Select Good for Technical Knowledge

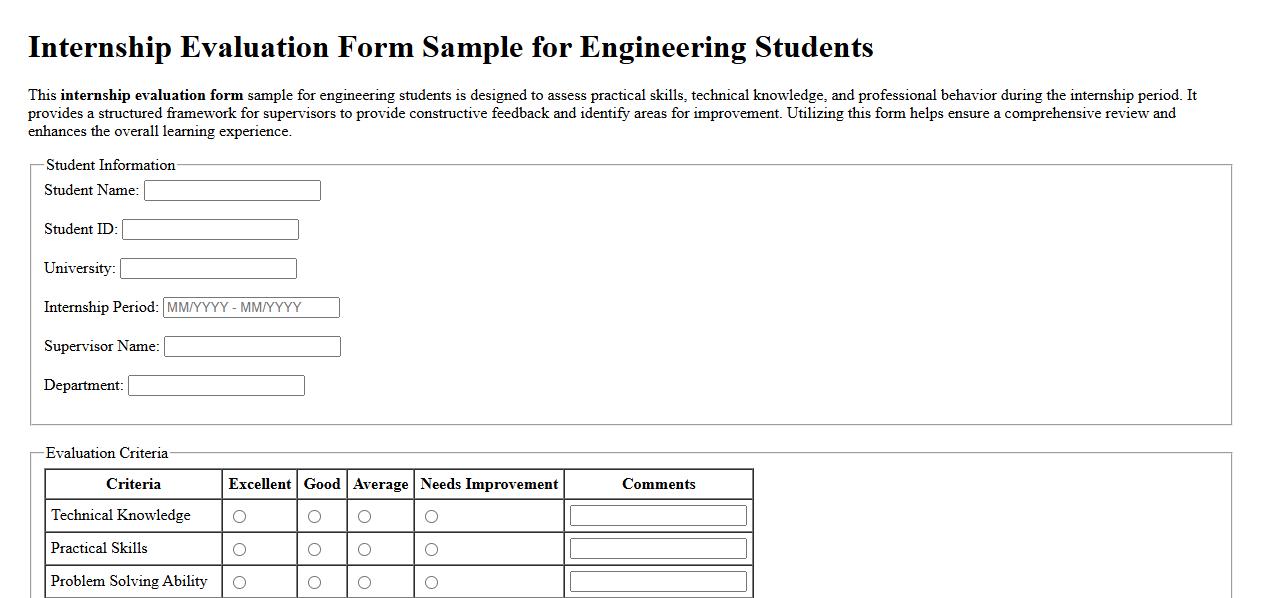[x=313, y=515]
